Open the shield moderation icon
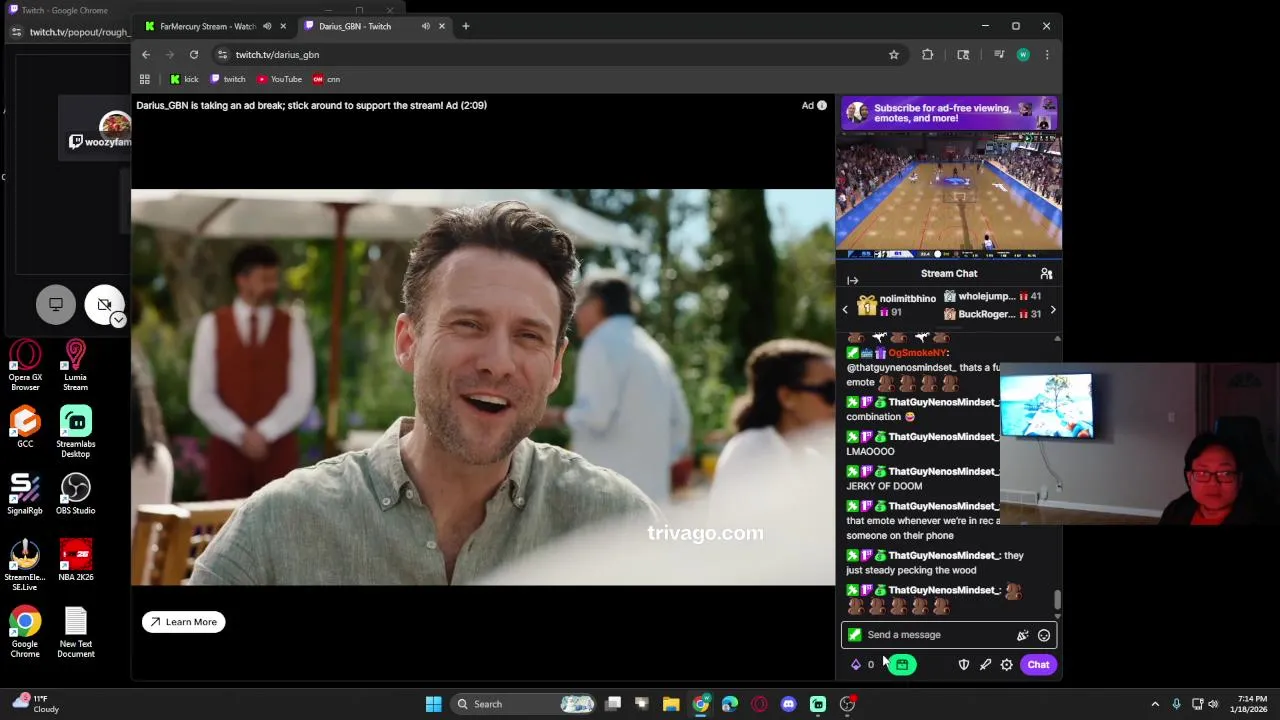Image resolution: width=1280 pixels, height=720 pixels. (964, 665)
